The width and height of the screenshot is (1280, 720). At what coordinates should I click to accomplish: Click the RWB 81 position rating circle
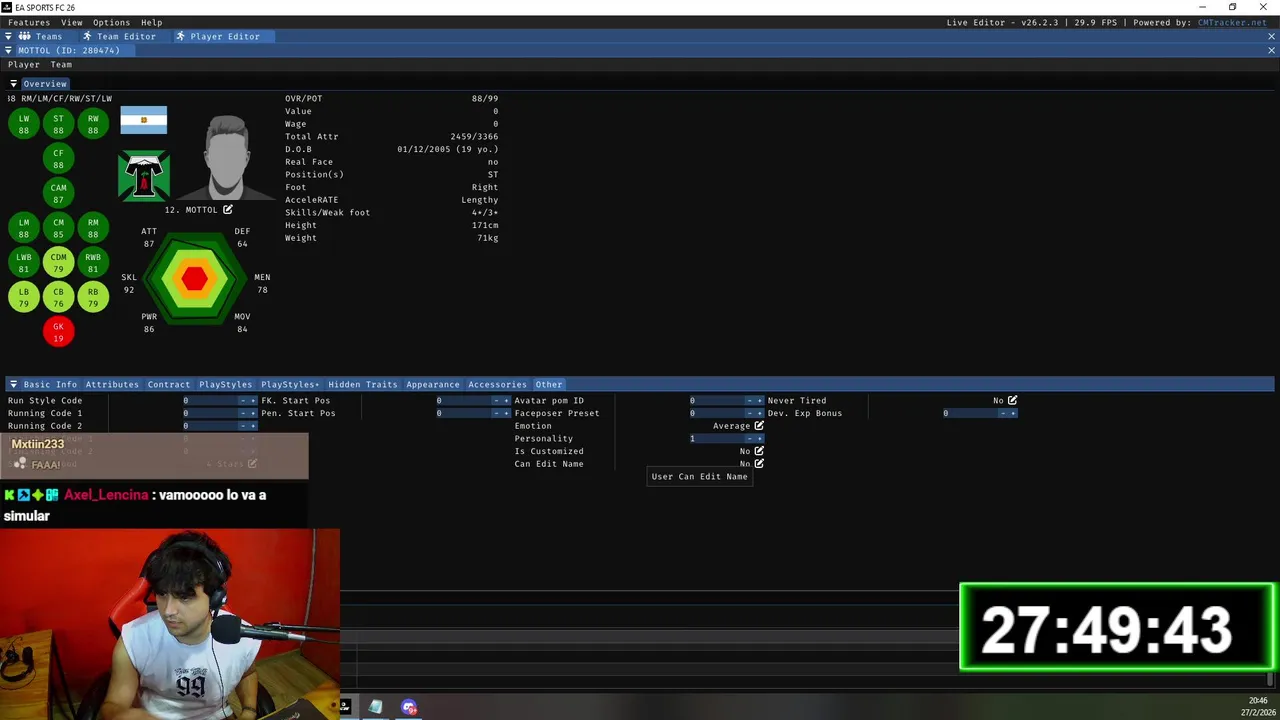(x=93, y=263)
